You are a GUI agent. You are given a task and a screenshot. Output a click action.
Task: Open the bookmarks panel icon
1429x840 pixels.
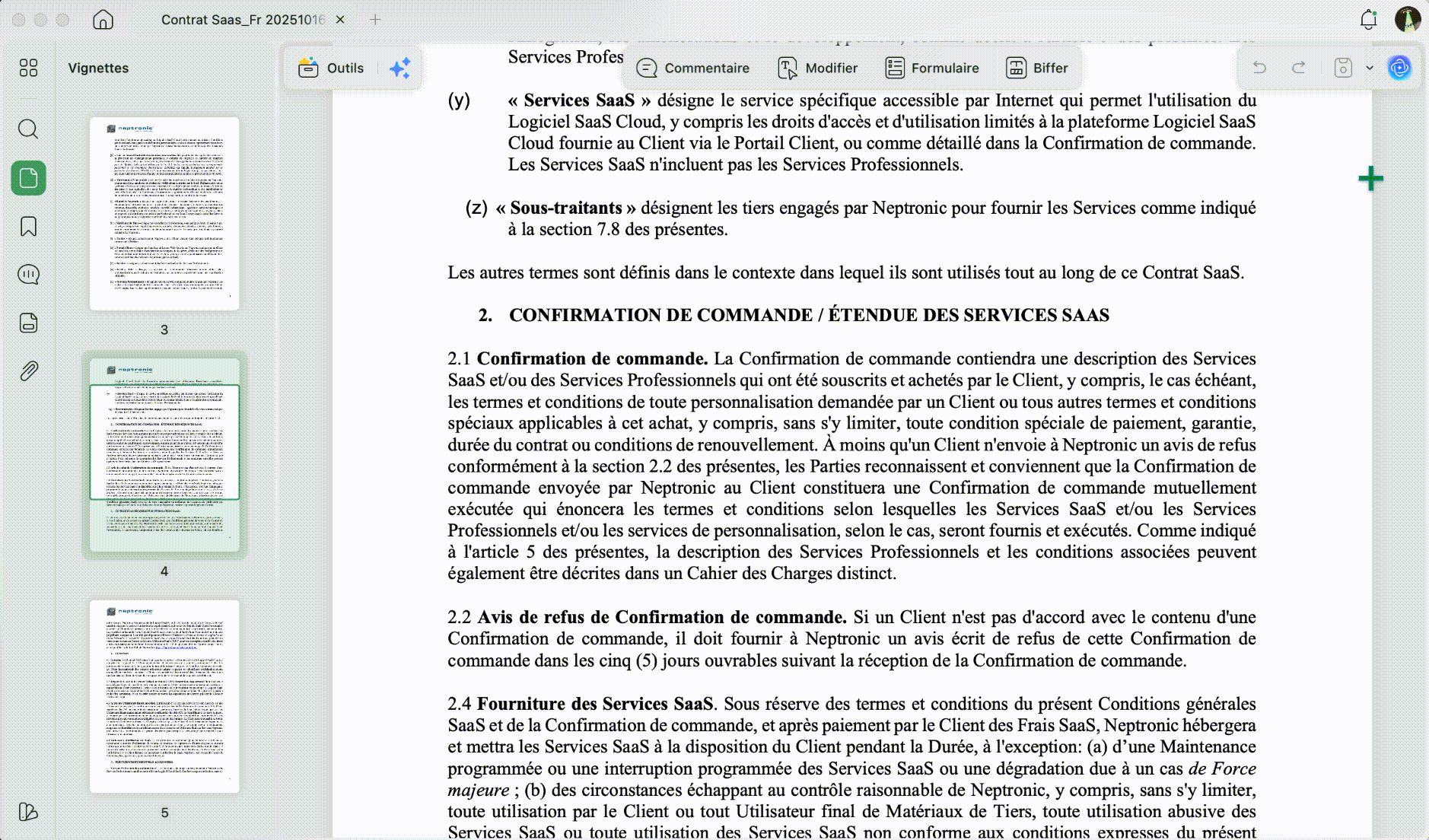28,226
